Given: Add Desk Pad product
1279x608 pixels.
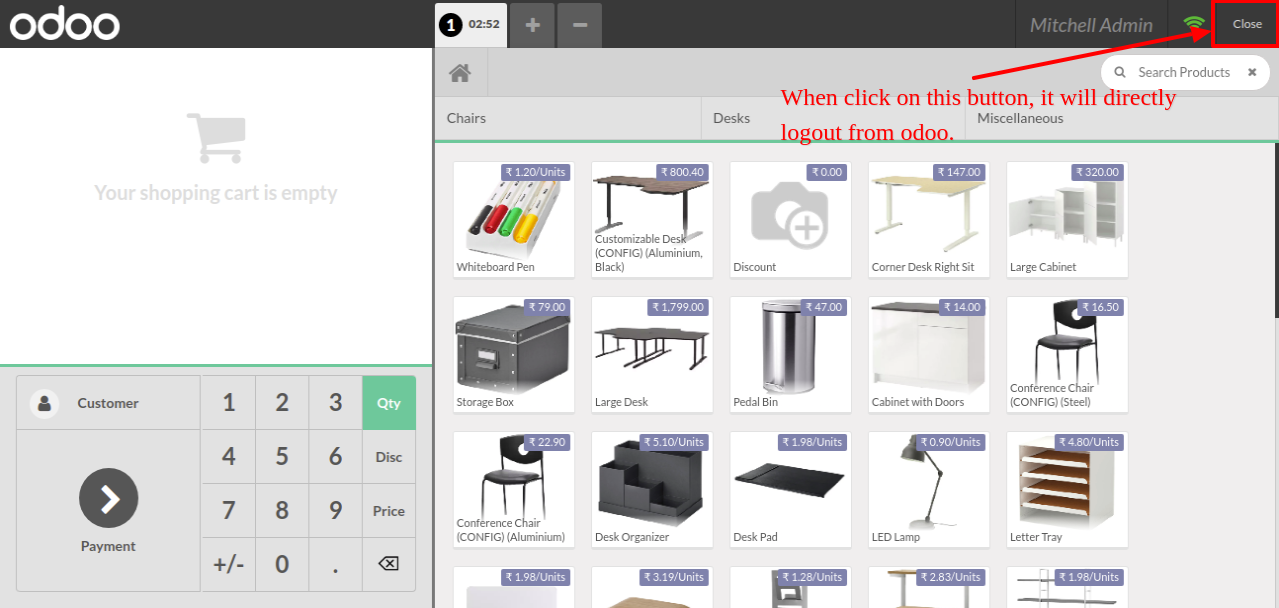Looking at the screenshot, I should [791, 489].
